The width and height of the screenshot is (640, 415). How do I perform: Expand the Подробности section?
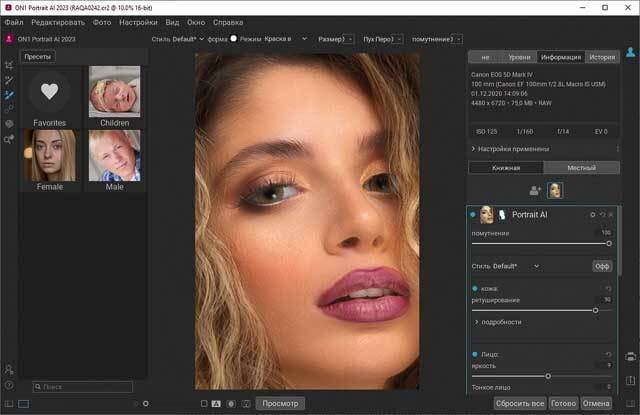click(x=498, y=322)
